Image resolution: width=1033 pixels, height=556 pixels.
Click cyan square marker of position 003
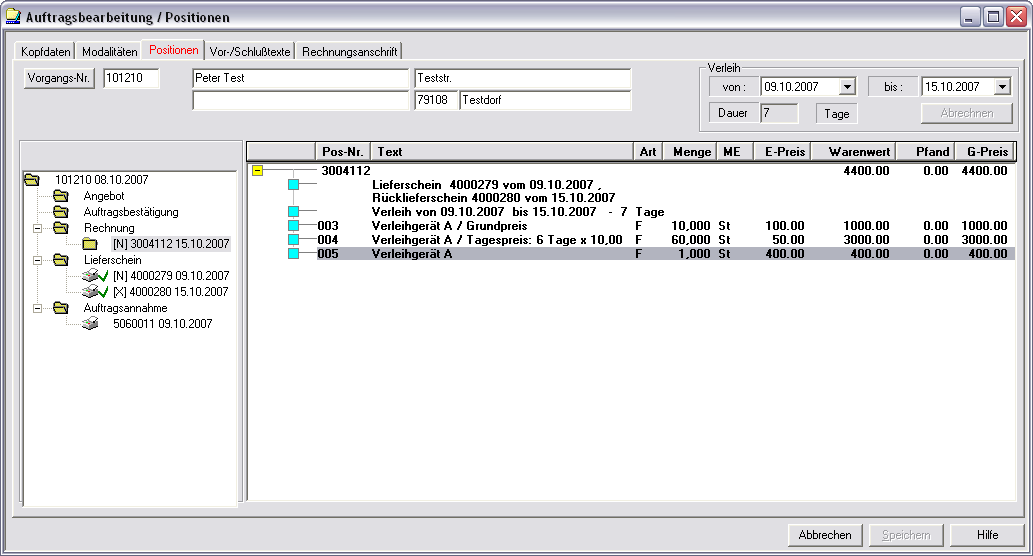[293, 226]
